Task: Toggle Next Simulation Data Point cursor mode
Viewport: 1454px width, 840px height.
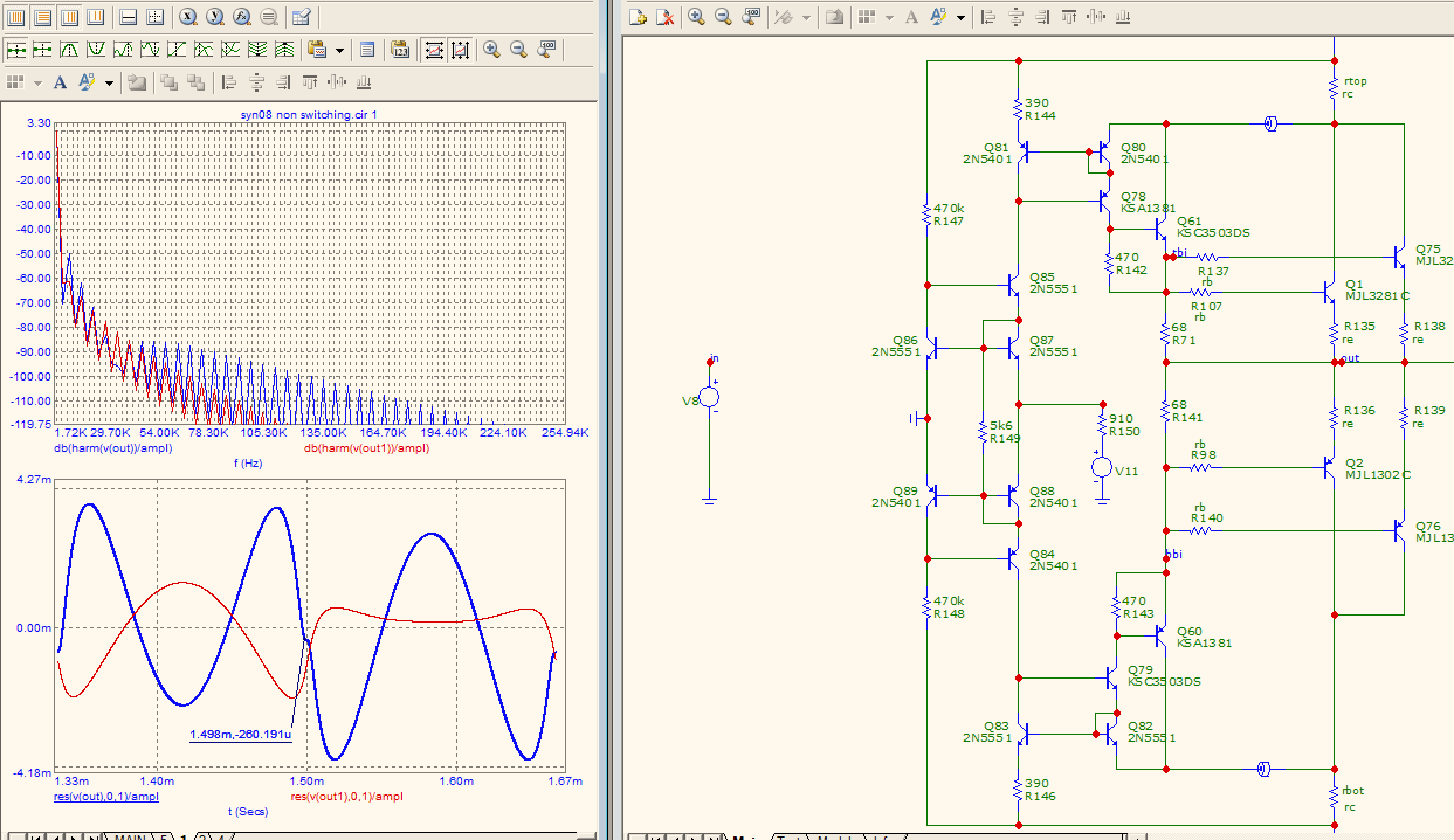Action: 16,50
